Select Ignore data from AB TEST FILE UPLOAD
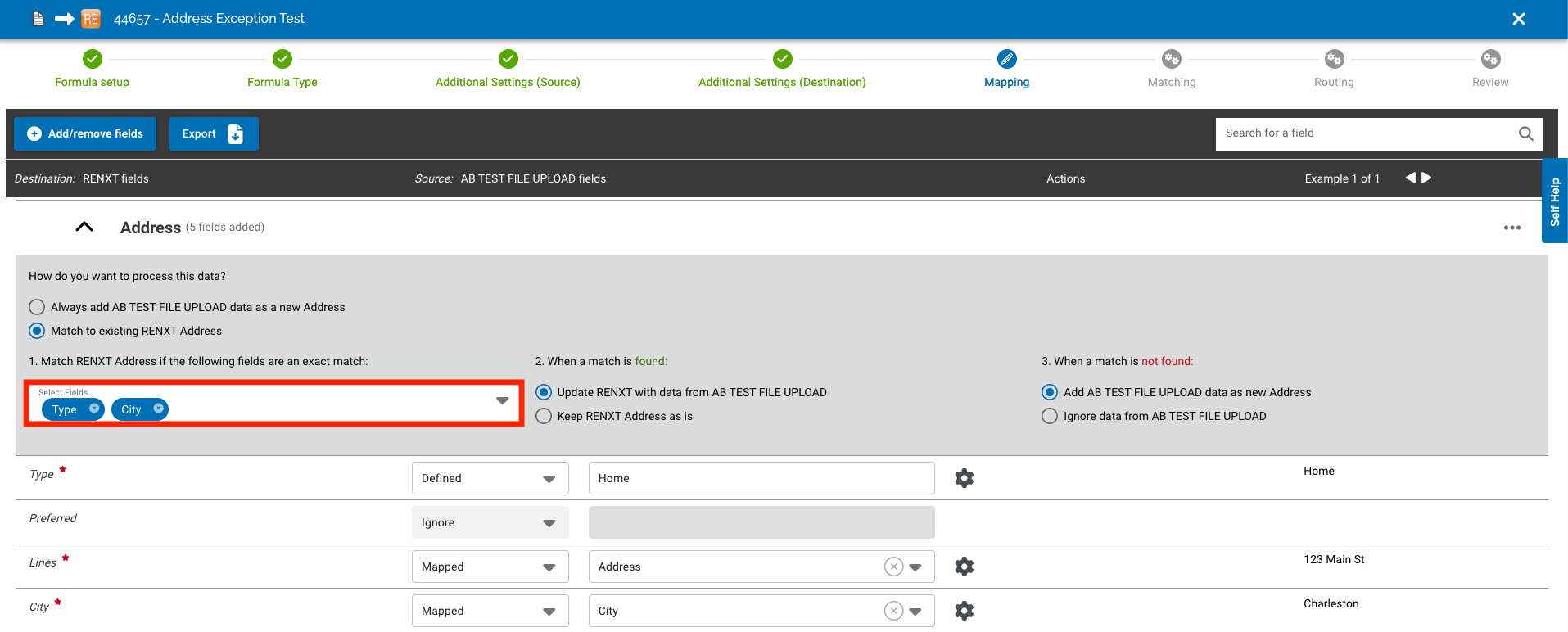This screenshot has height=632, width=1568. (1050, 416)
